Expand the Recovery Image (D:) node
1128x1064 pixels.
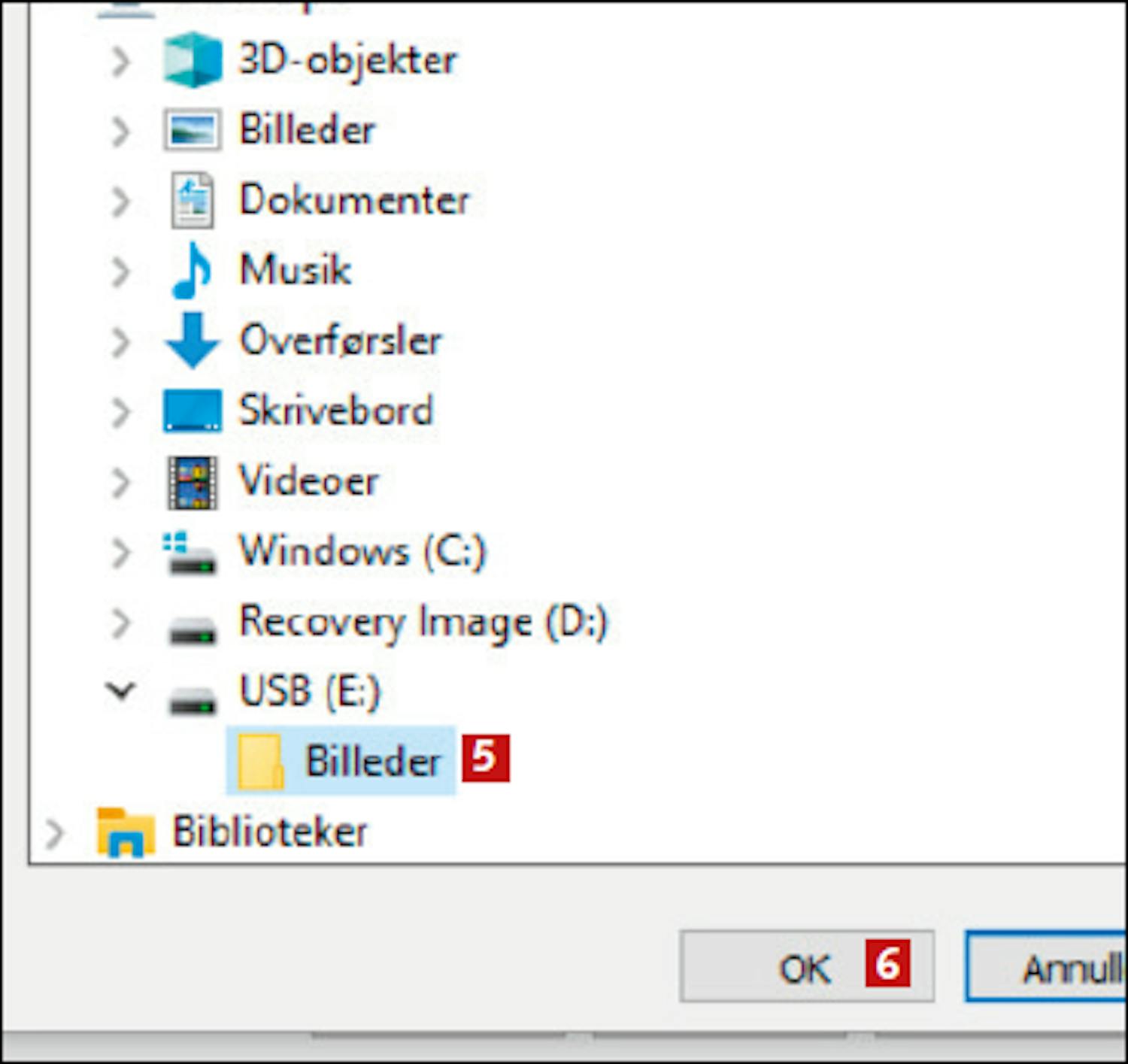pos(120,623)
